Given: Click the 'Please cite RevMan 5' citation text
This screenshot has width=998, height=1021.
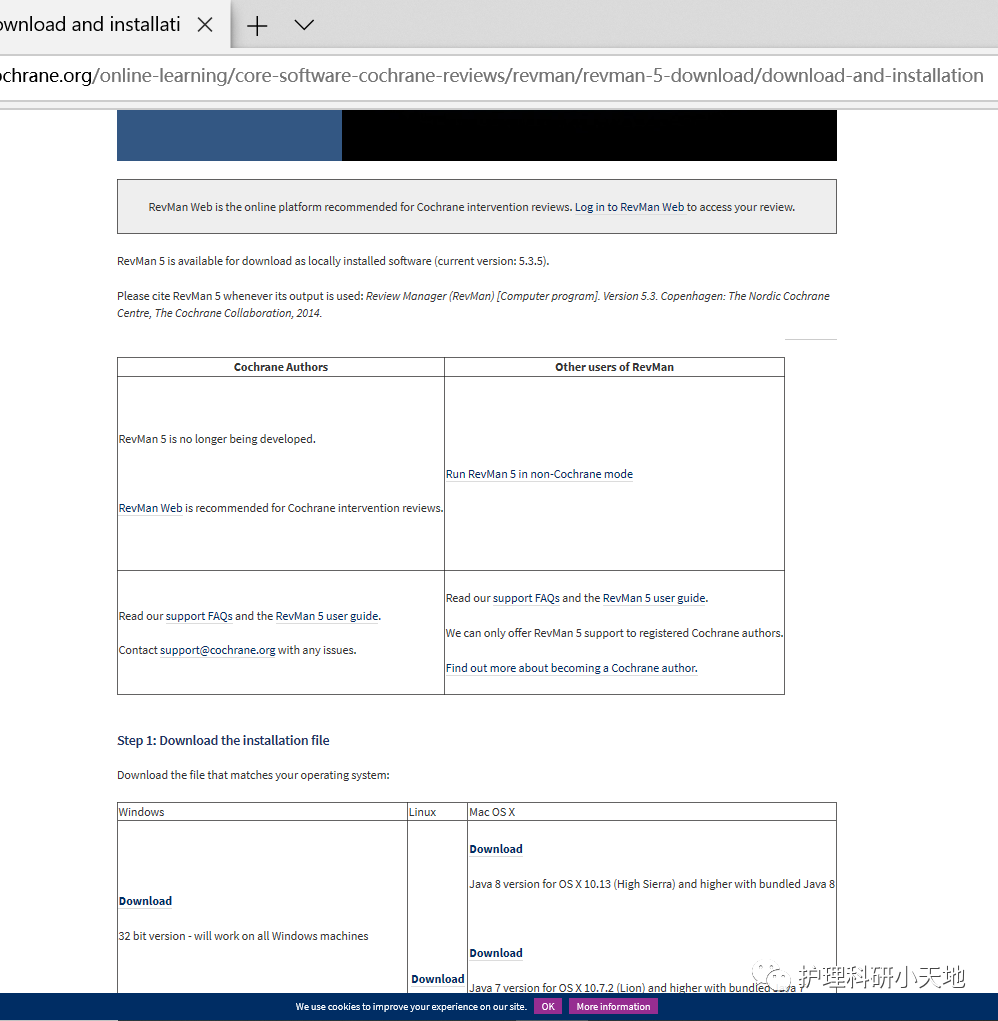Looking at the screenshot, I should pyautogui.click(x=473, y=304).
